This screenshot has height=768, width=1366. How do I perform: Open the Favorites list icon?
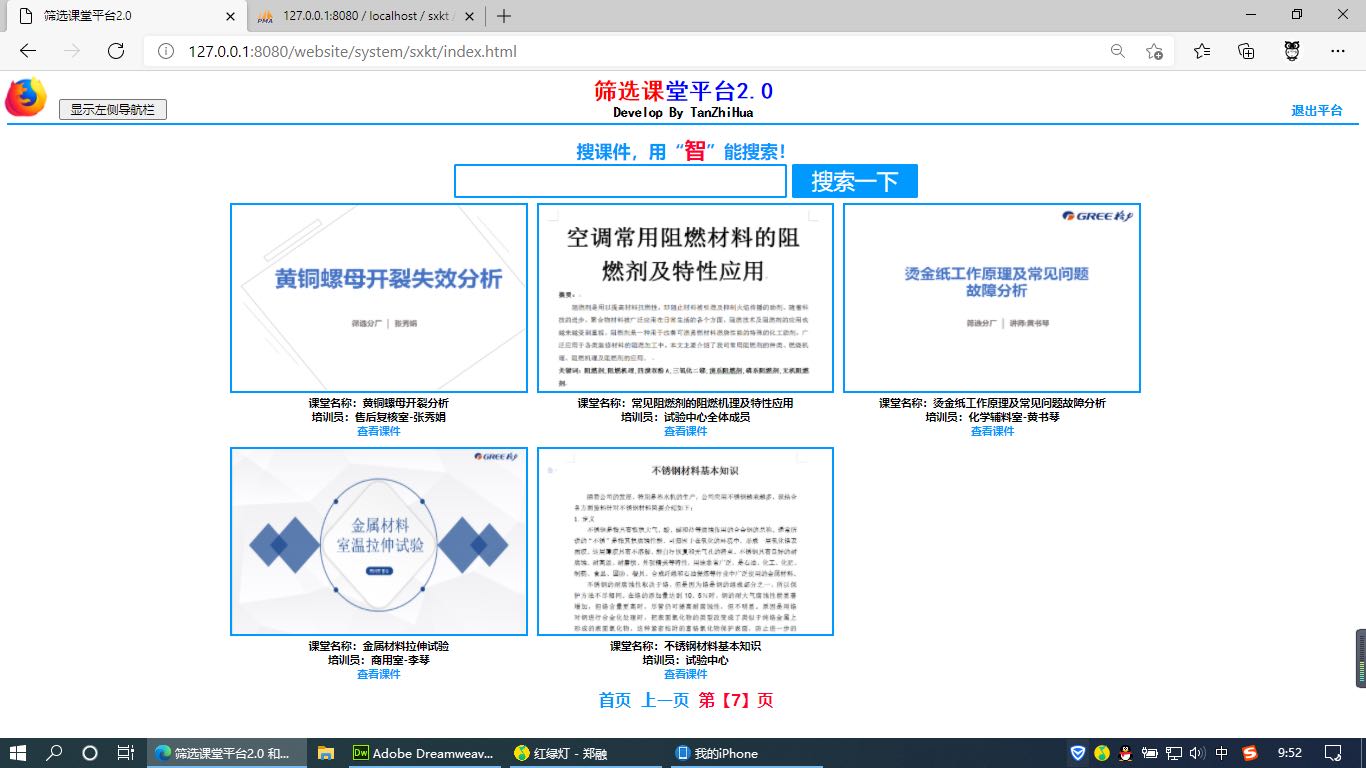tap(1202, 51)
